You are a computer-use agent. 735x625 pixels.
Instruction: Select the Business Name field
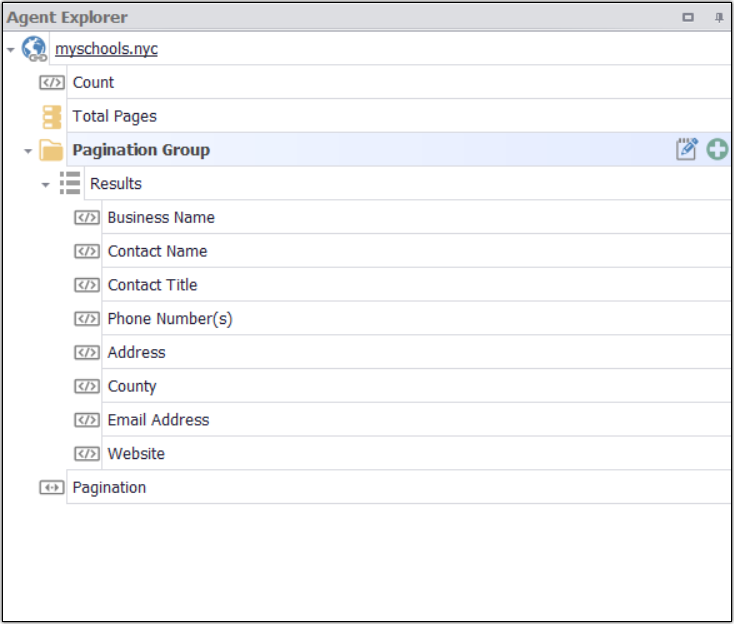click(x=161, y=218)
